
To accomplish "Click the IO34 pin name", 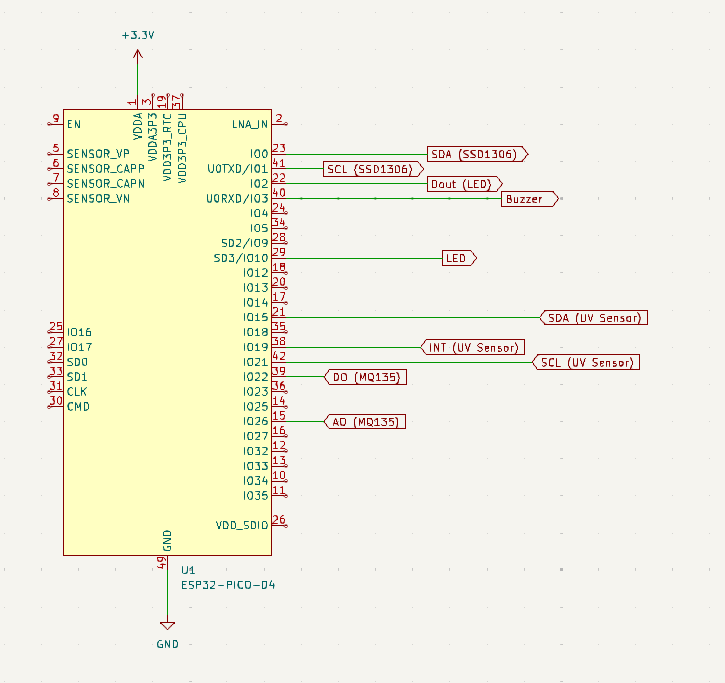I will (x=256, y=480).
